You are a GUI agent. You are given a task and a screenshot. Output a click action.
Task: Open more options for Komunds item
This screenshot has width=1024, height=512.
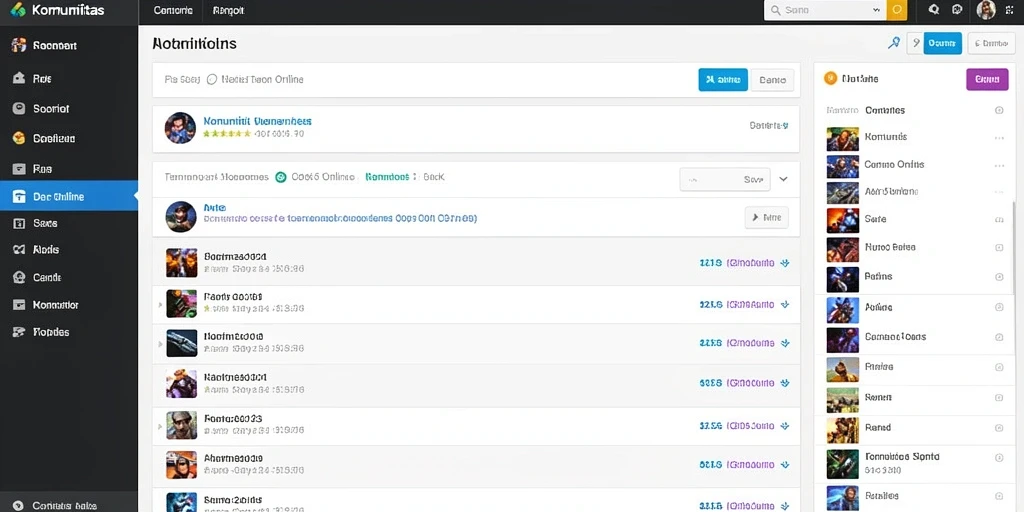pyautogui.click(x=999, y=138)
